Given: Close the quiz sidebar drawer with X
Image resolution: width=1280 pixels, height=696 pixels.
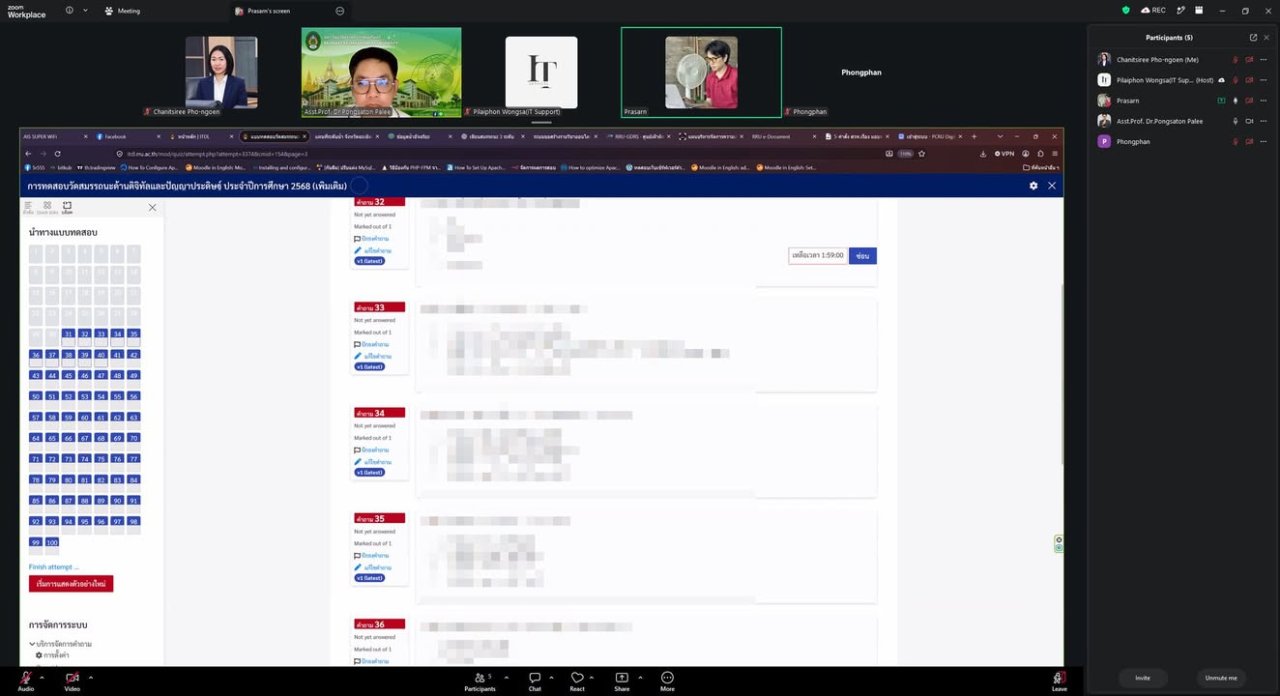Looking at the screenshot, I should click(152, 207).
